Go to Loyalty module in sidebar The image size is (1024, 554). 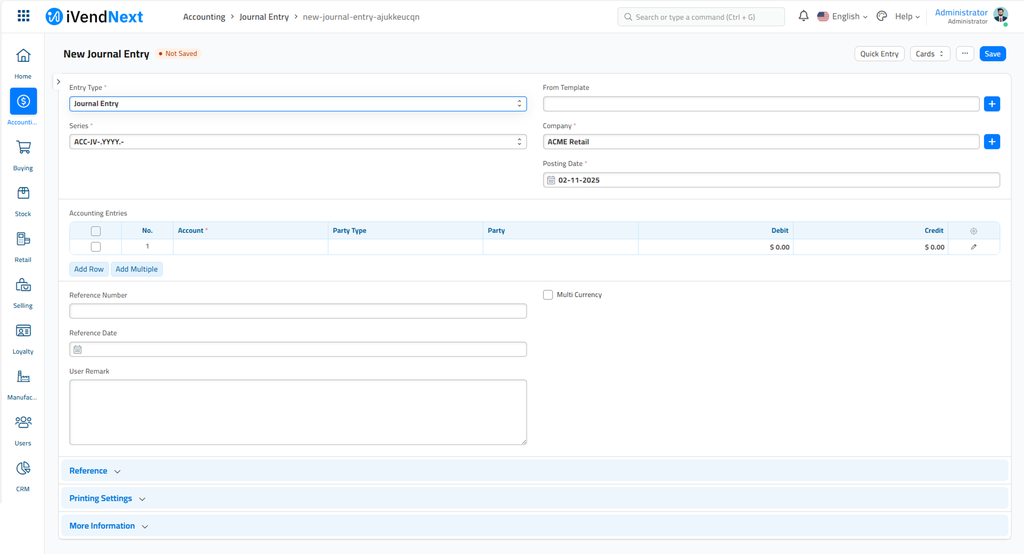pyautogui.click(x=23, y=331)
